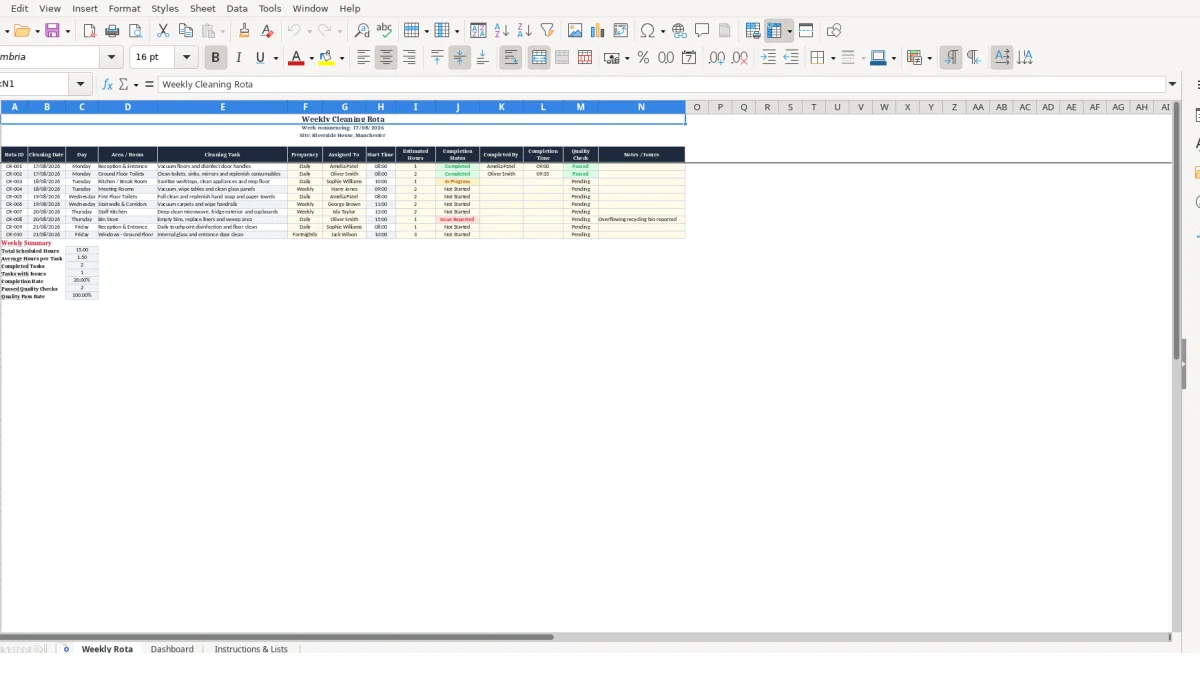
Task: Toggle Italic formatting
Action: [238, 58]
